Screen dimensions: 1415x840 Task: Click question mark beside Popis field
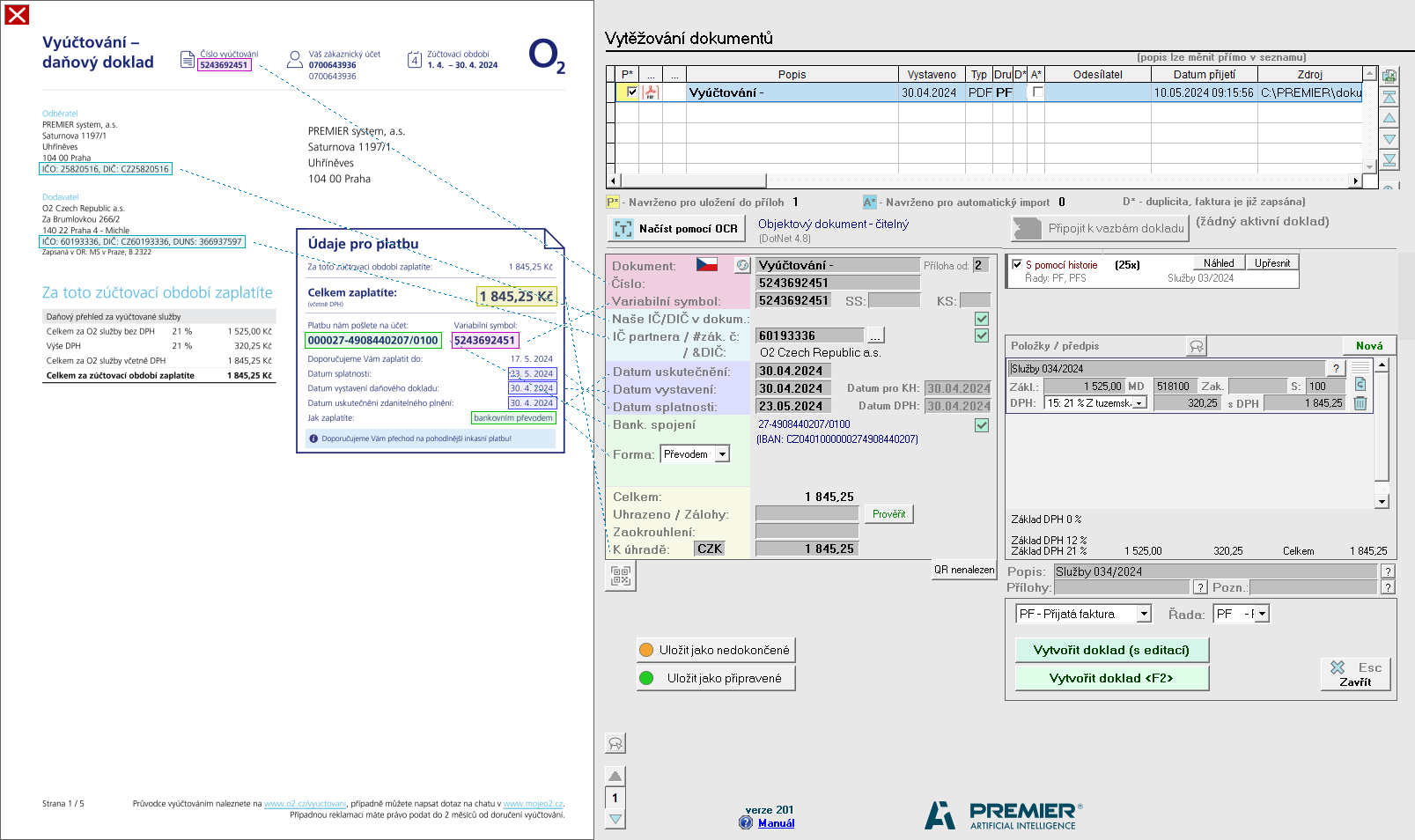(1388, 571)
